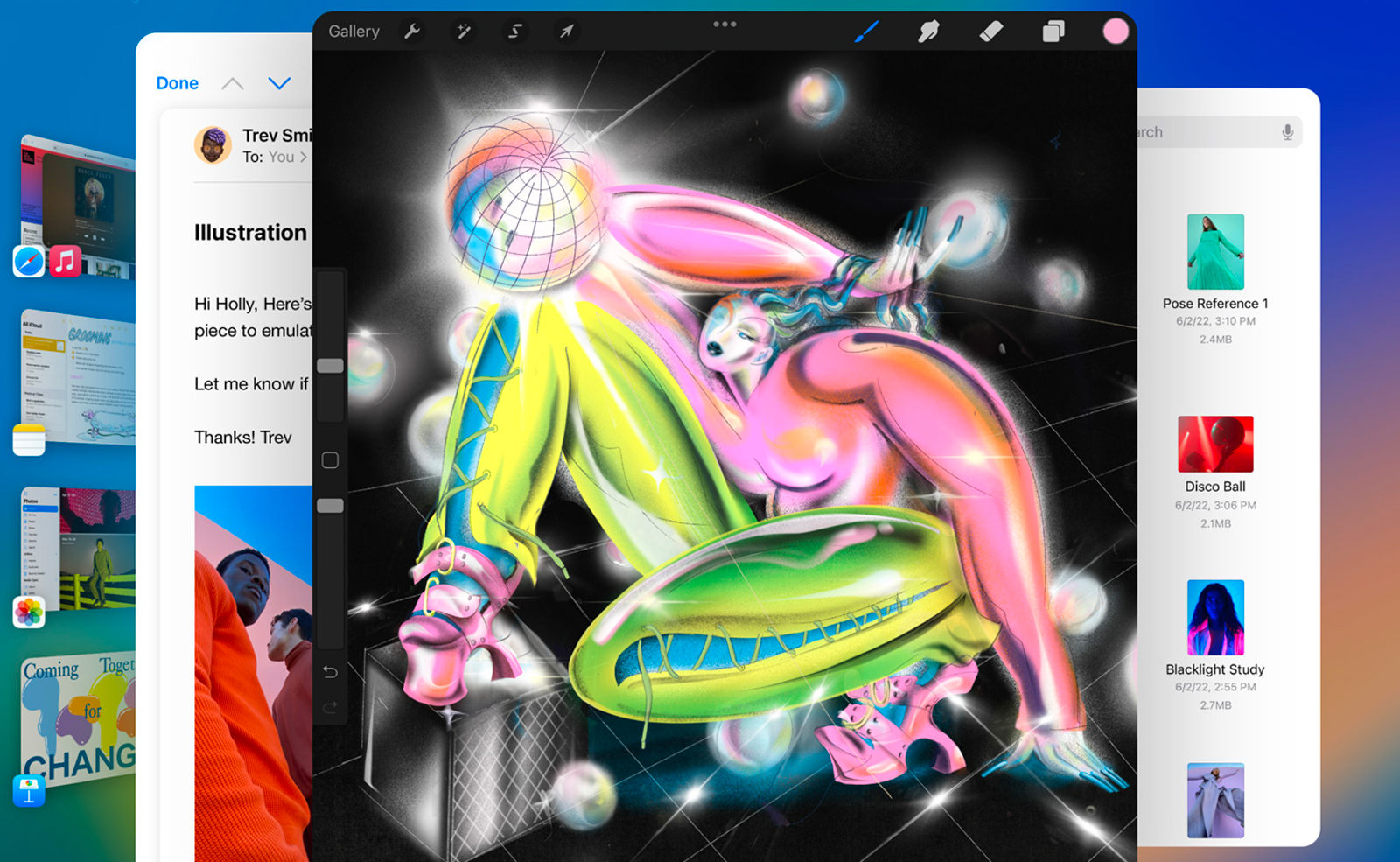Open the Actions menu with the wrench icon
This screenshot has height=862, width=1400.
click(x=411, y=31)
